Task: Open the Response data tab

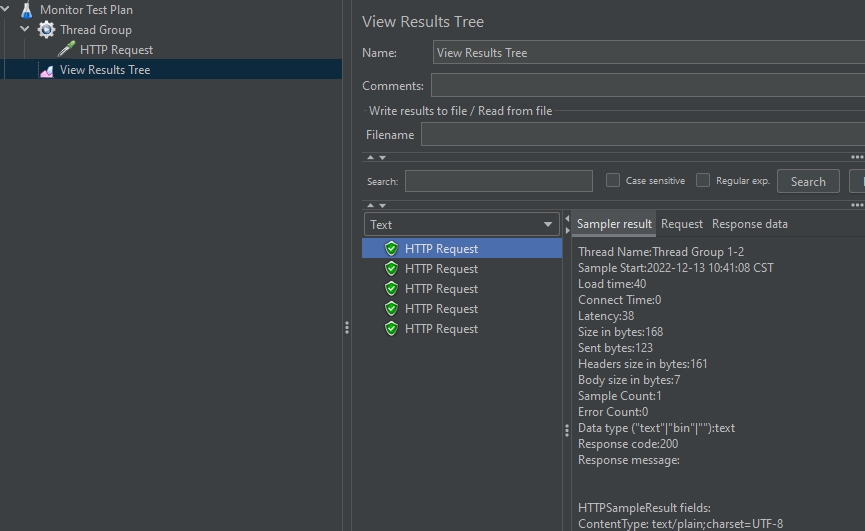Action: click(749, 224)
